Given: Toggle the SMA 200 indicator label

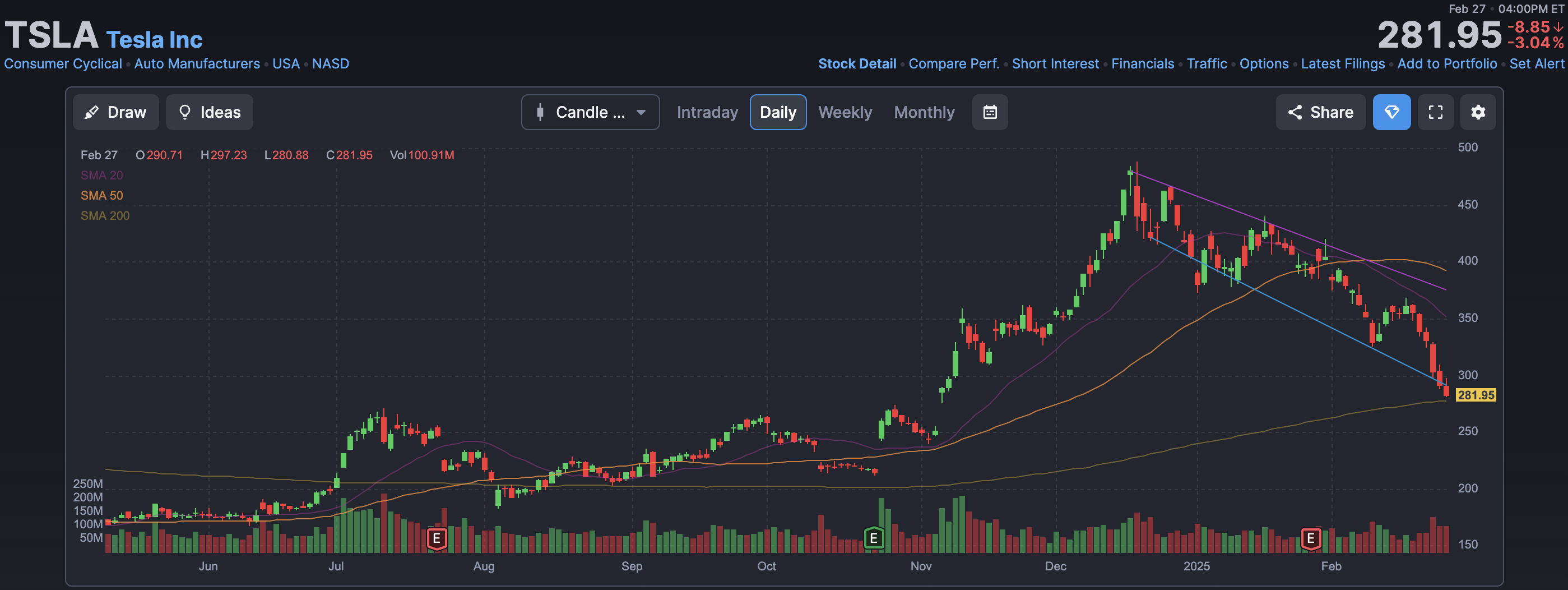Looking at the screenshot, I should point(105,215).
